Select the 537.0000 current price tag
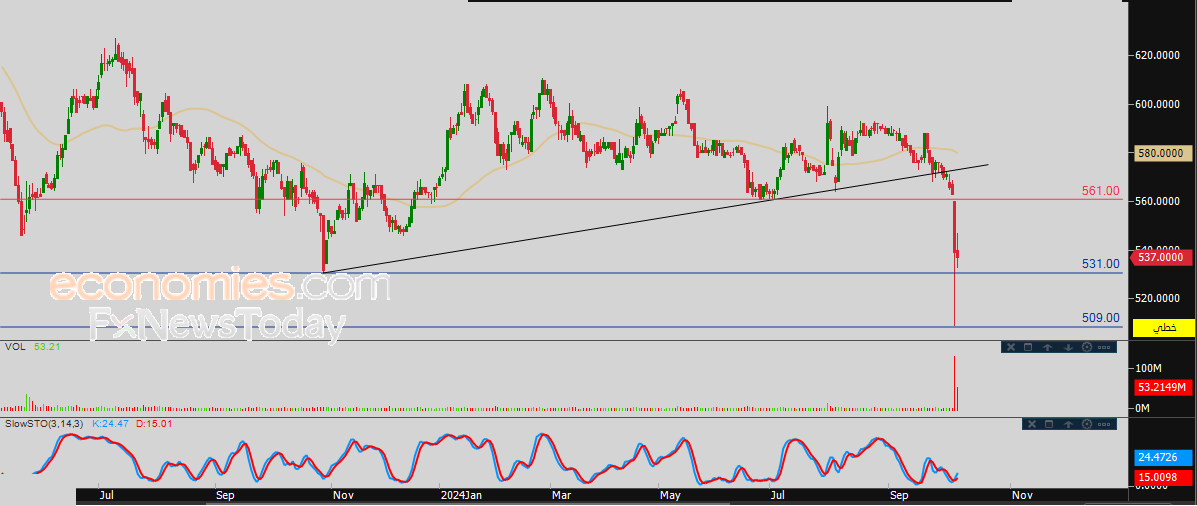 click(x=1160, y=258)
